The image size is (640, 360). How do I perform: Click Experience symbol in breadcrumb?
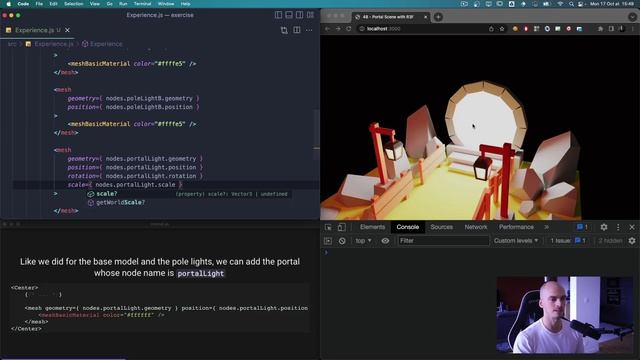pyautogui.click(x=102, y=44)
